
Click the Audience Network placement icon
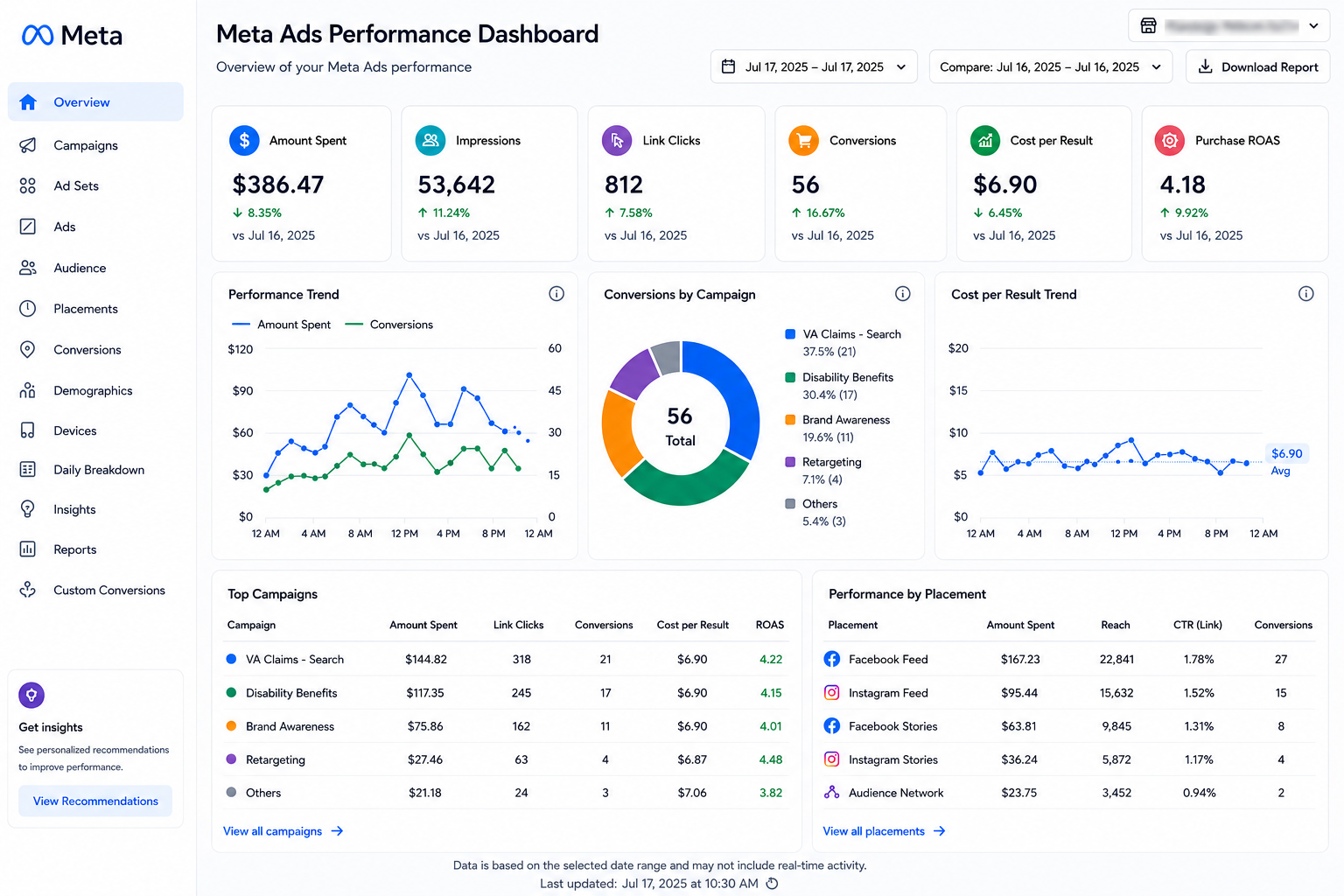click(x=832, y=793)
